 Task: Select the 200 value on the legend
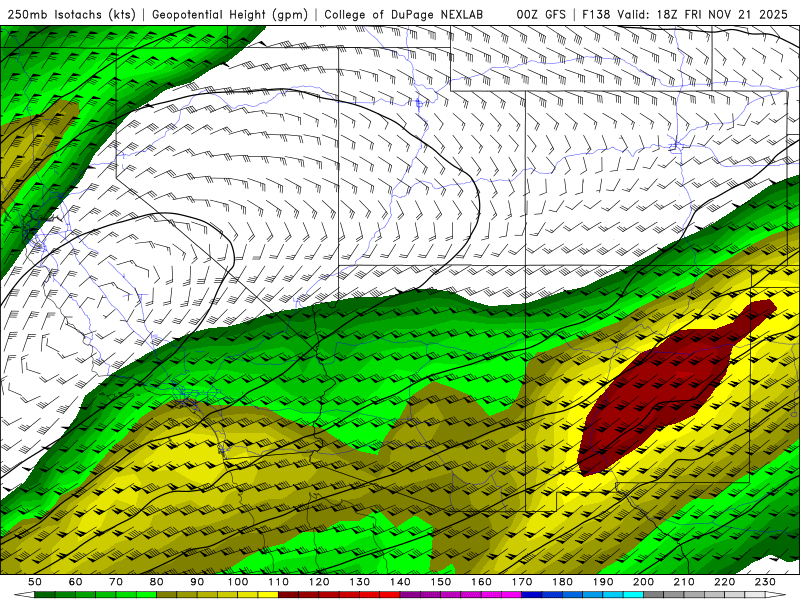pos(643,582)
